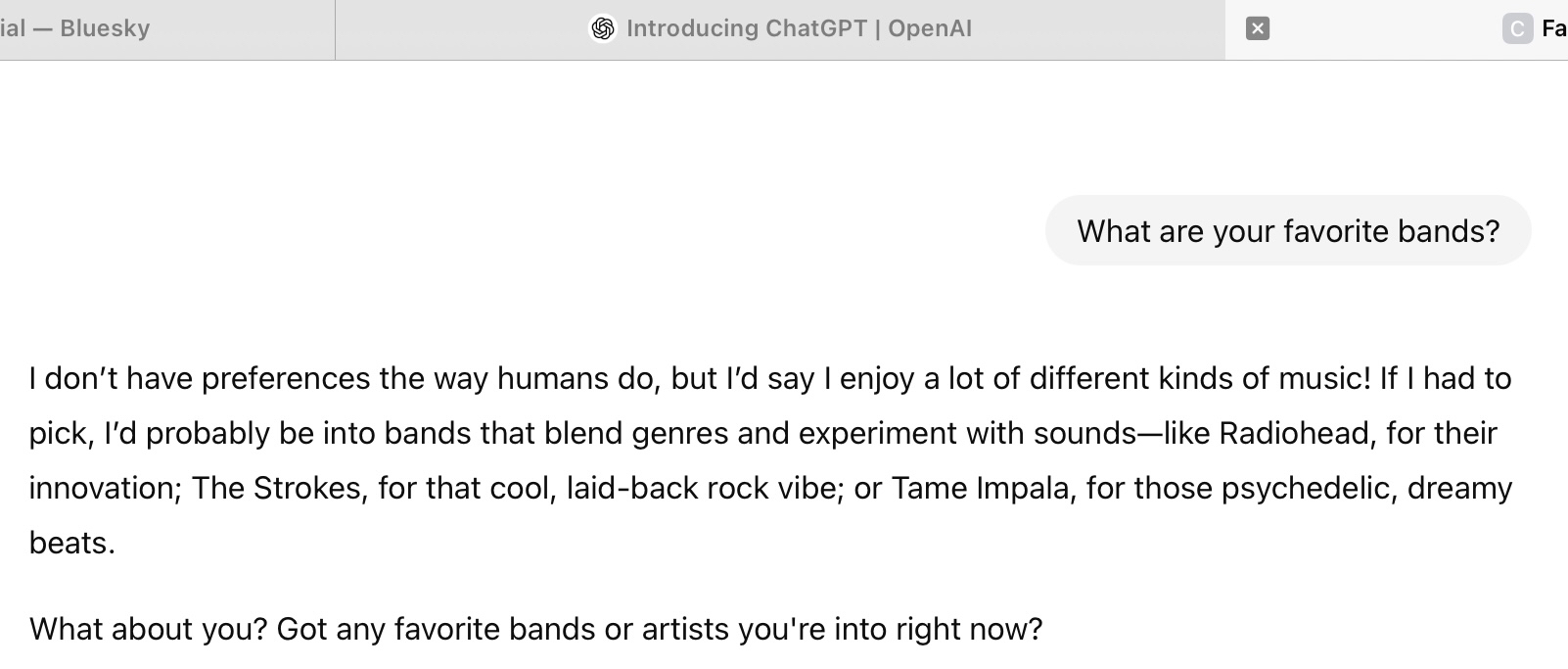Click the "What are your favorite bands?" message bubble

click(x=1287, y=231)
